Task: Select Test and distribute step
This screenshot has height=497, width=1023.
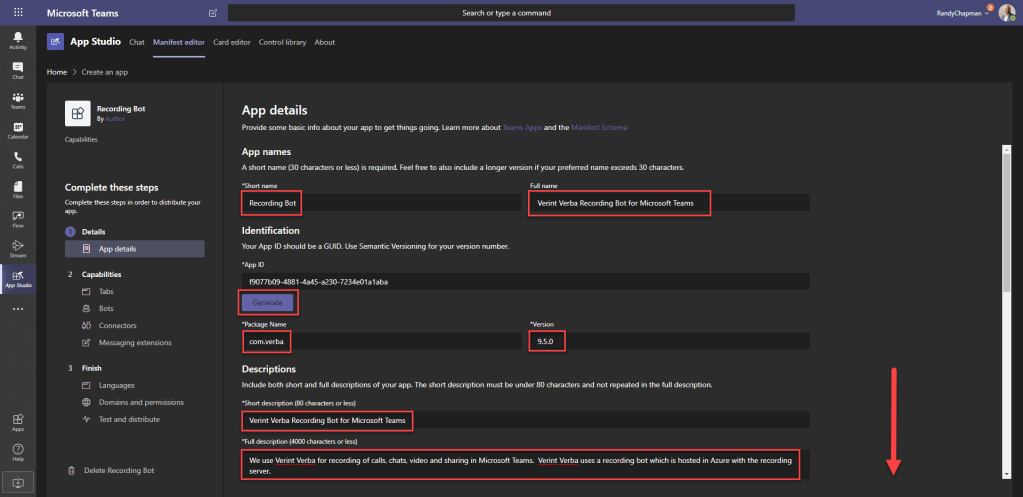Action: 129,419
